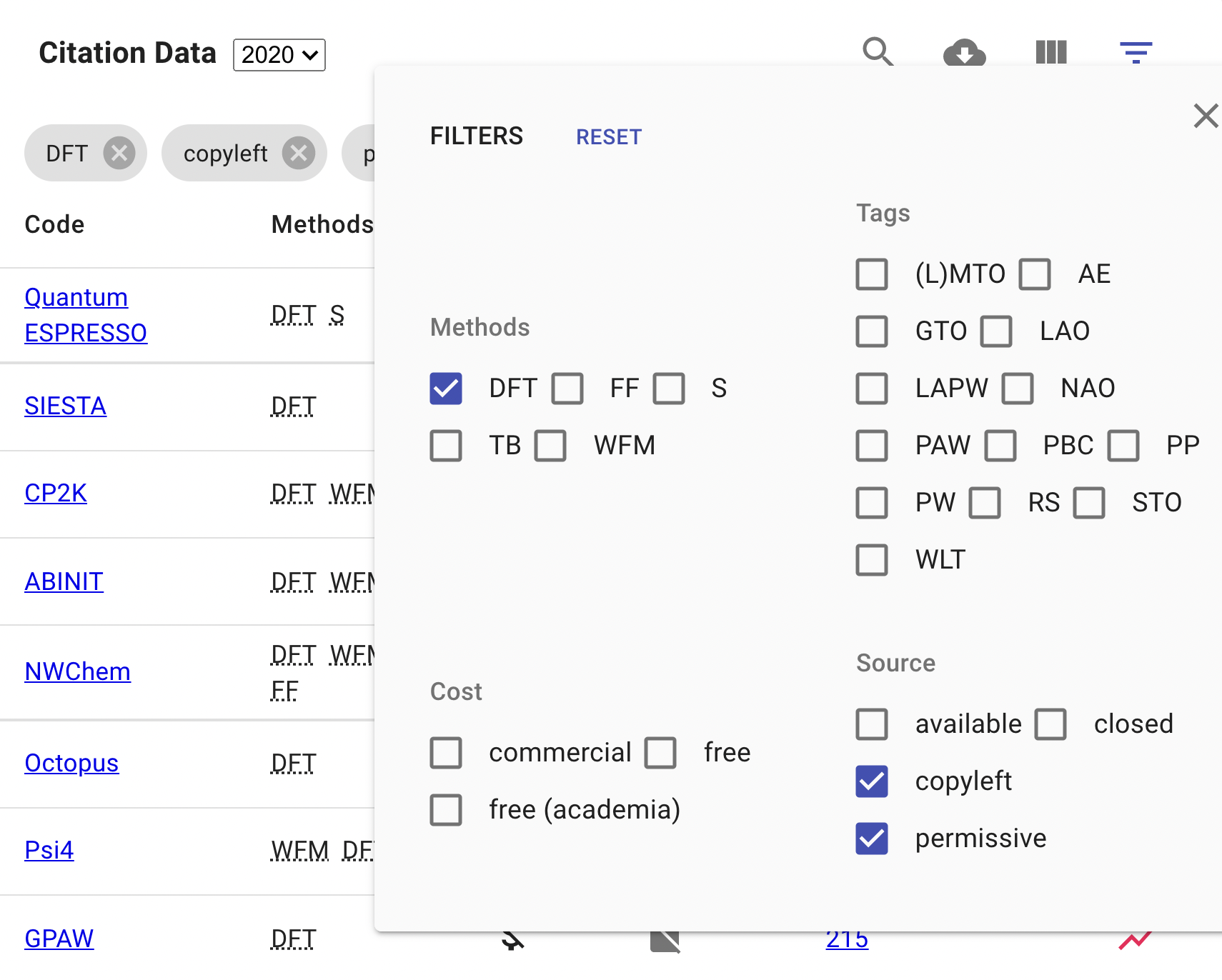Open the Octopus link
This screenshot has height=980, width=1222.
(x=71, y=763)
